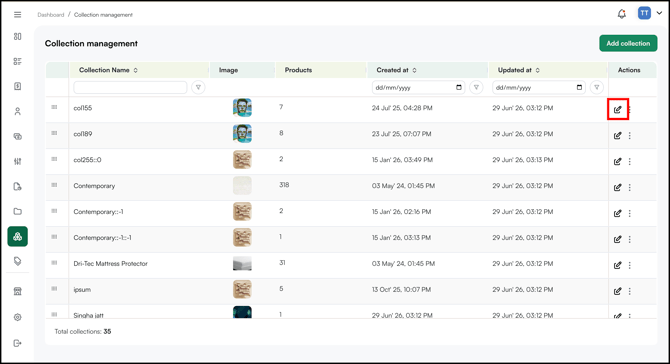Edit the col255::0 collection
The width and height of the screenshot is (670, 364).
(x=617, y=161)
